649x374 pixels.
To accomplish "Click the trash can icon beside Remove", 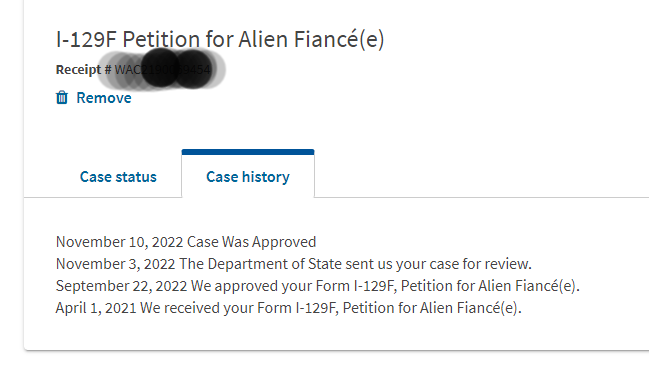I will coord(62,98).
